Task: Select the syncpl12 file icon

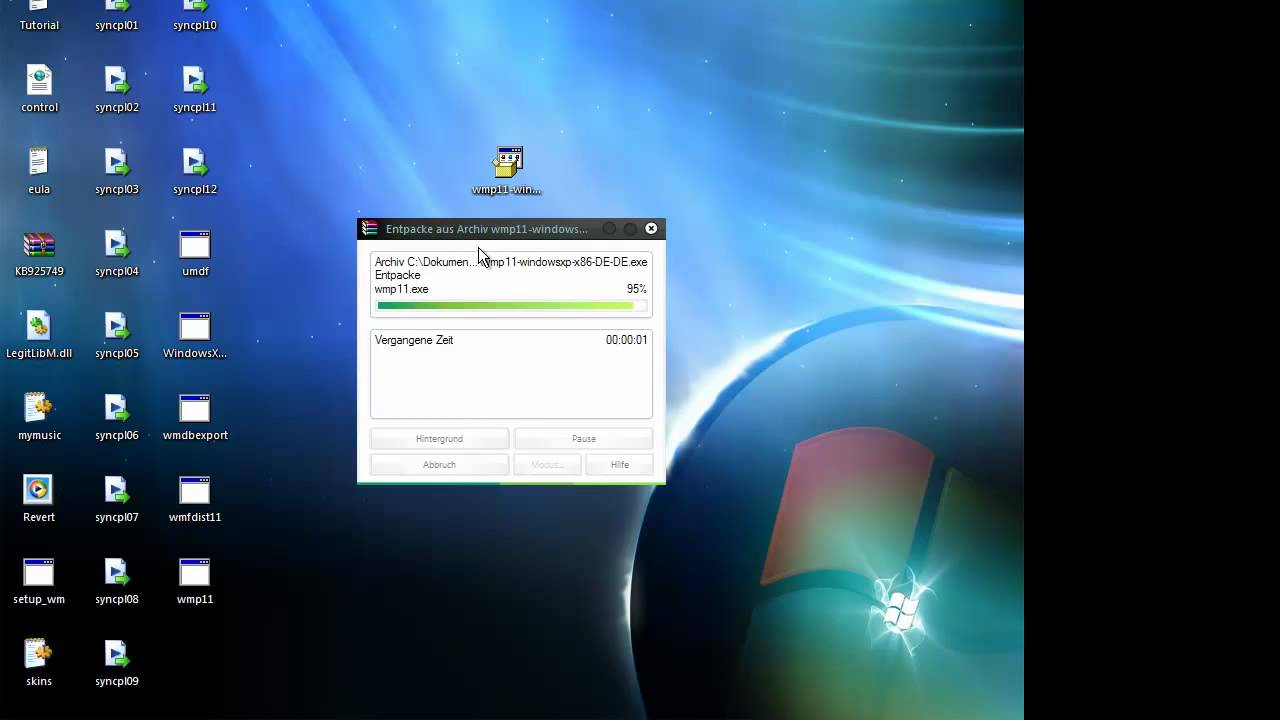Action: 195,170
